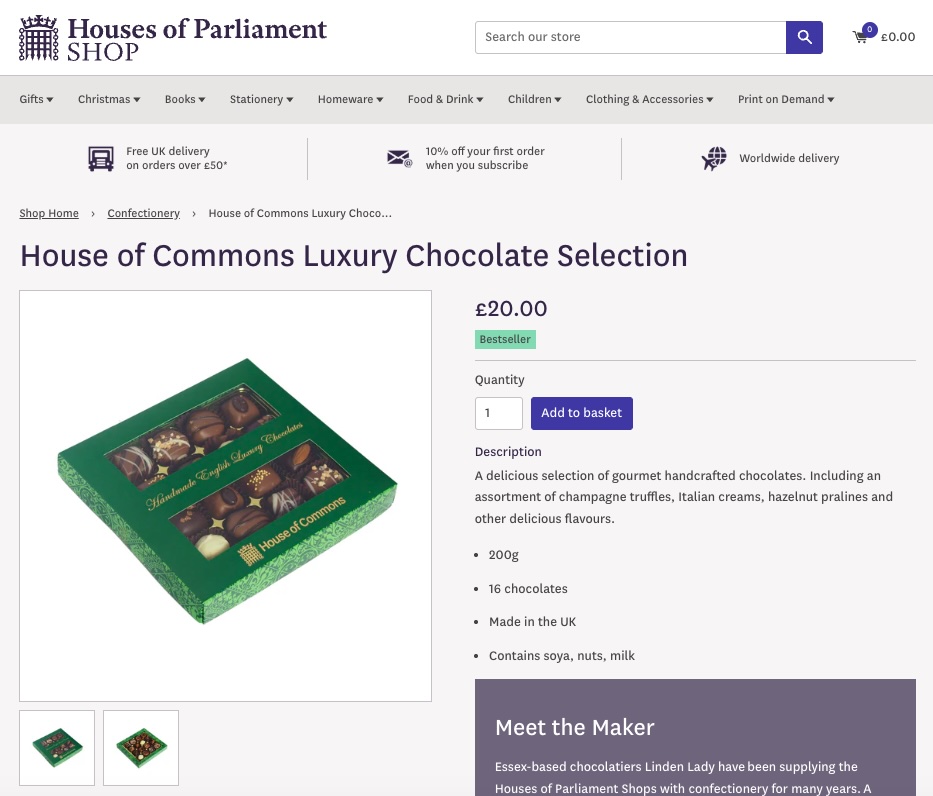Screen dimensions: 933x796
Task: Click the Houses of Parliament portcullis logo icon
Action: pyautogui.click(x=38, y=37)
